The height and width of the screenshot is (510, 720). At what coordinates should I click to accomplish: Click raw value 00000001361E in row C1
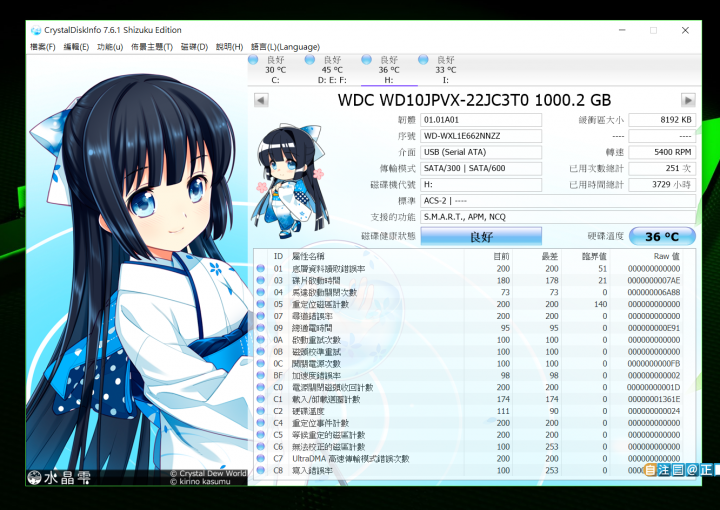pos(654,399)
